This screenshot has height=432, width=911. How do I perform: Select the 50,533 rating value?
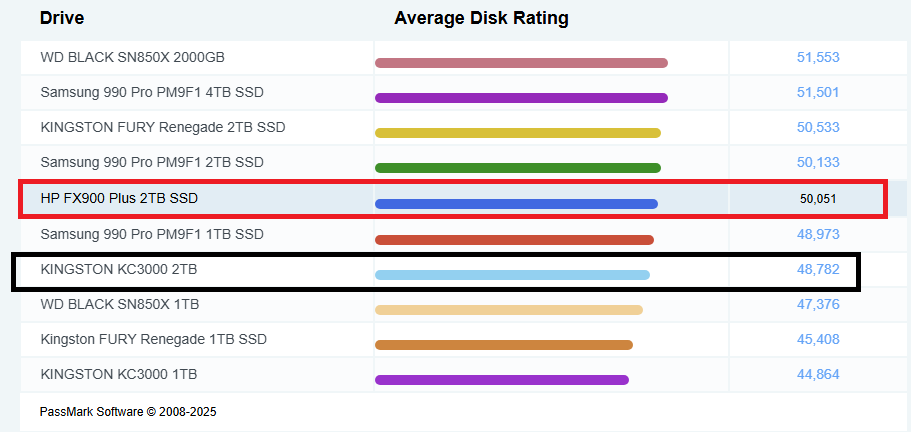click(x=818, y=127)
